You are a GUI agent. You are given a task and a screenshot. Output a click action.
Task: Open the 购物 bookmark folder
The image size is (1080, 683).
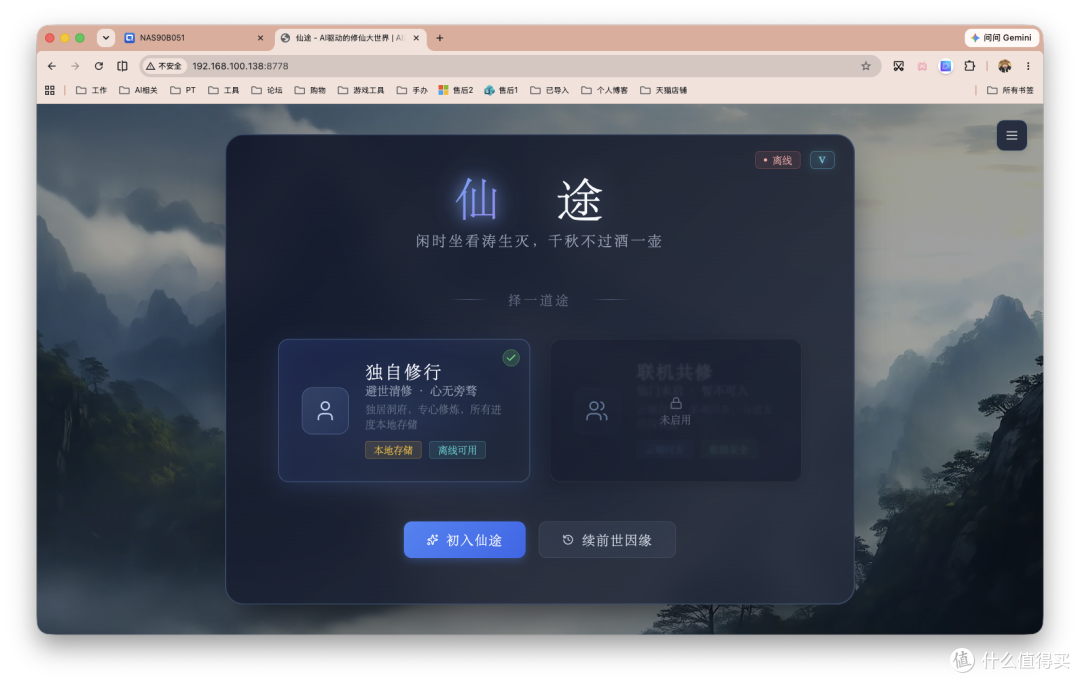coord(310,90)
